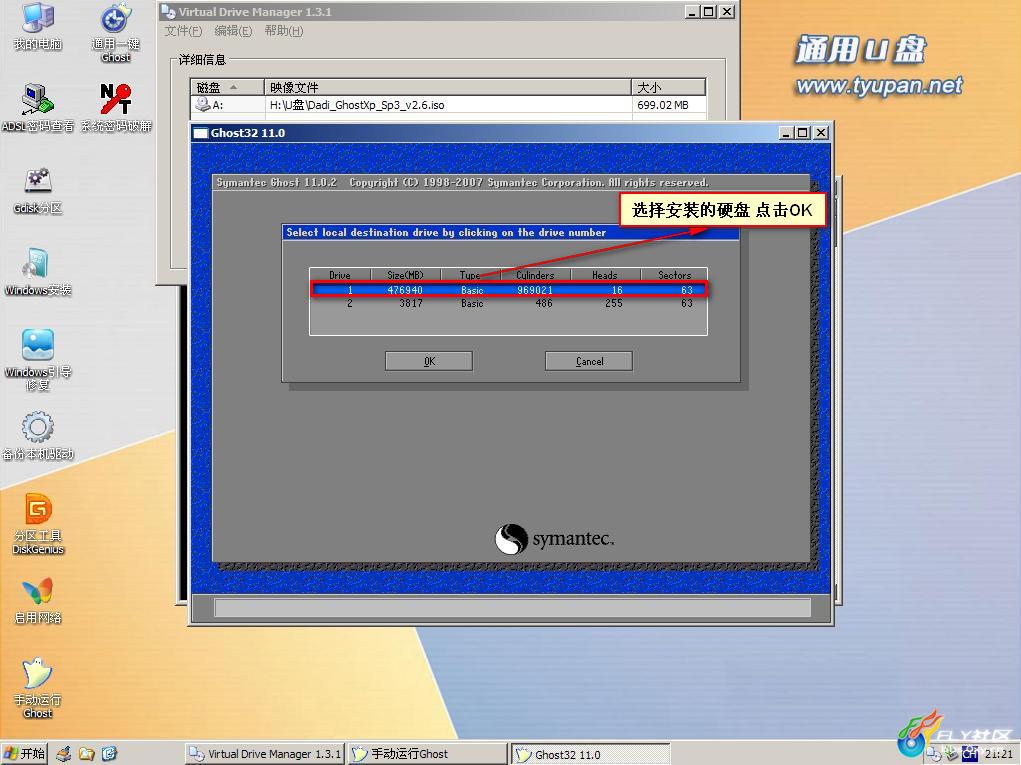The width and height of the screenshot is (1021, 765).
Task: Open the 系统密码破解 desktop icon
Action: tap(116, 108)
